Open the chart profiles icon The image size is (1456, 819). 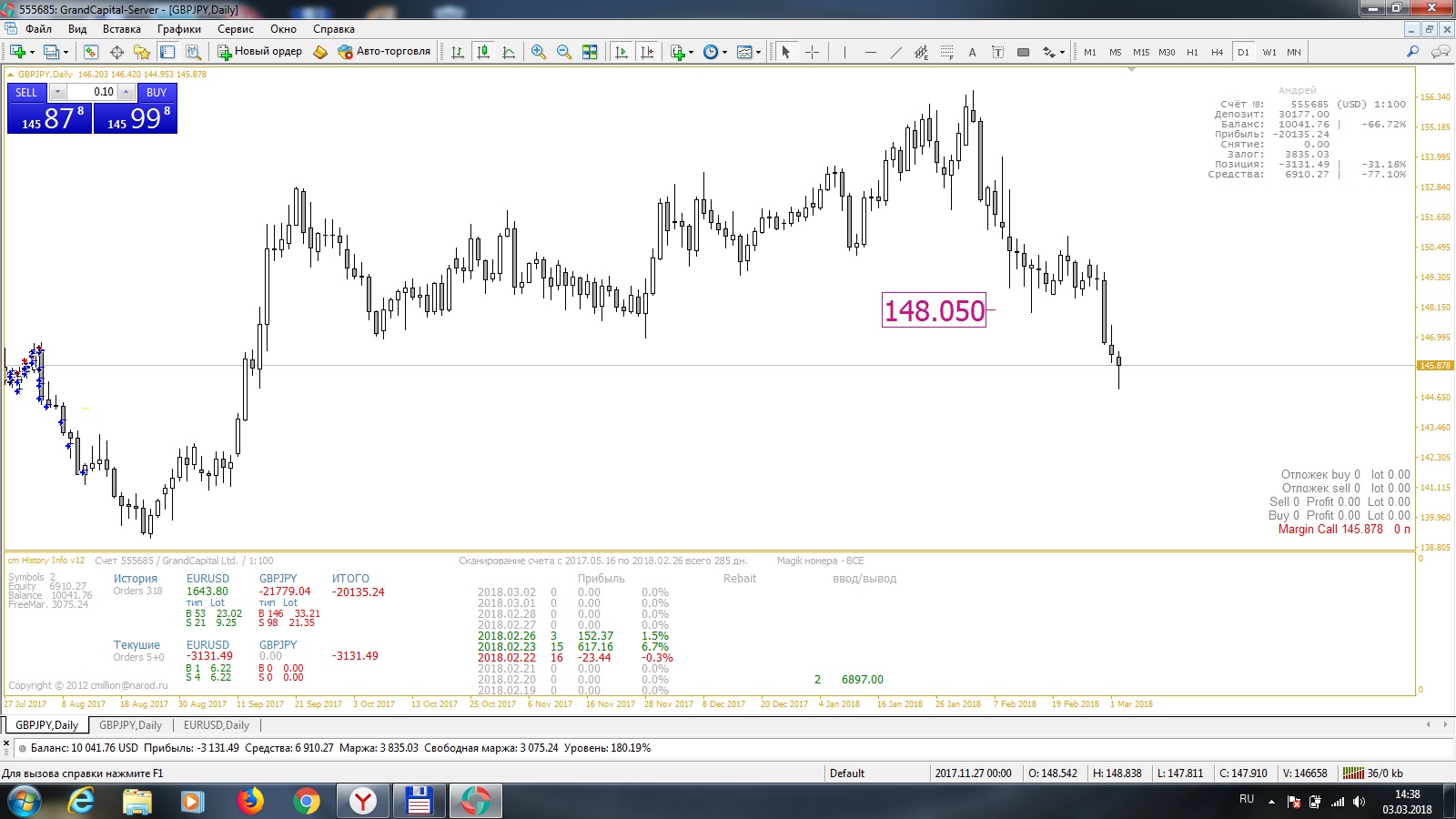(x=51, y=52)
